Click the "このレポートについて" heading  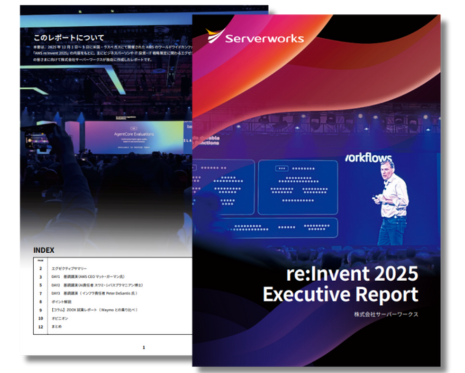coord(69,38)
